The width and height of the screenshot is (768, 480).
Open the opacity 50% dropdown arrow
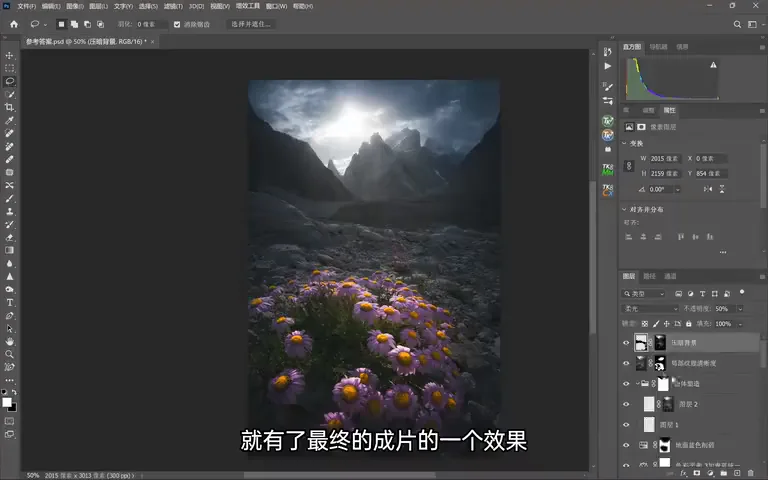pyautogui.click(x=740, y=309)
